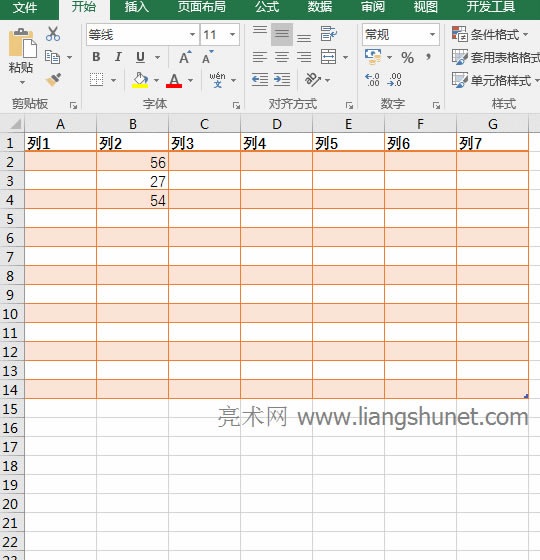
Task: Click the phonetic guide wén icon
Action: click(x=217, y=80)
